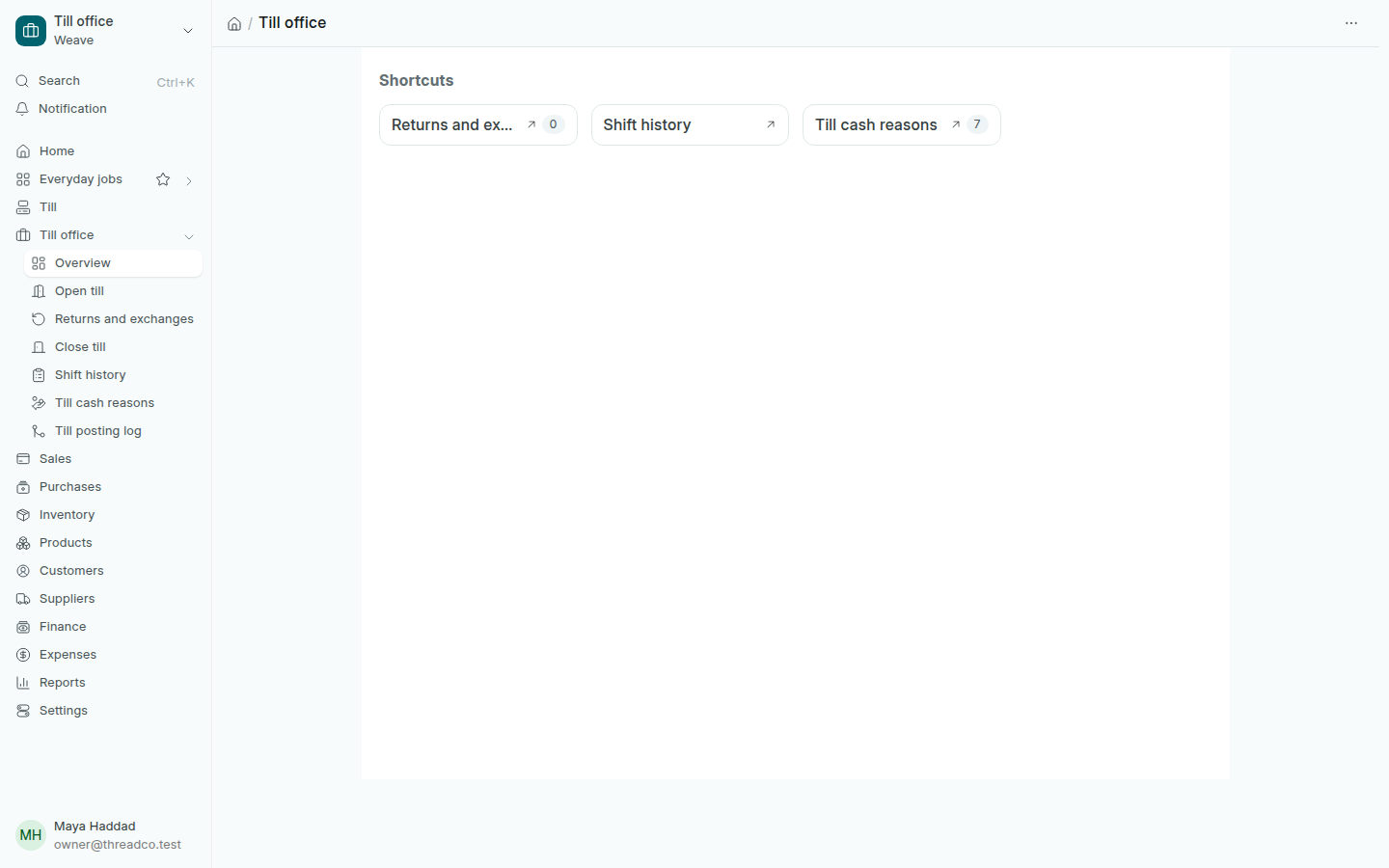Viewport: 1389px width, 868px height.
Task: Click the Open till icon
Action: pos(39,291)
